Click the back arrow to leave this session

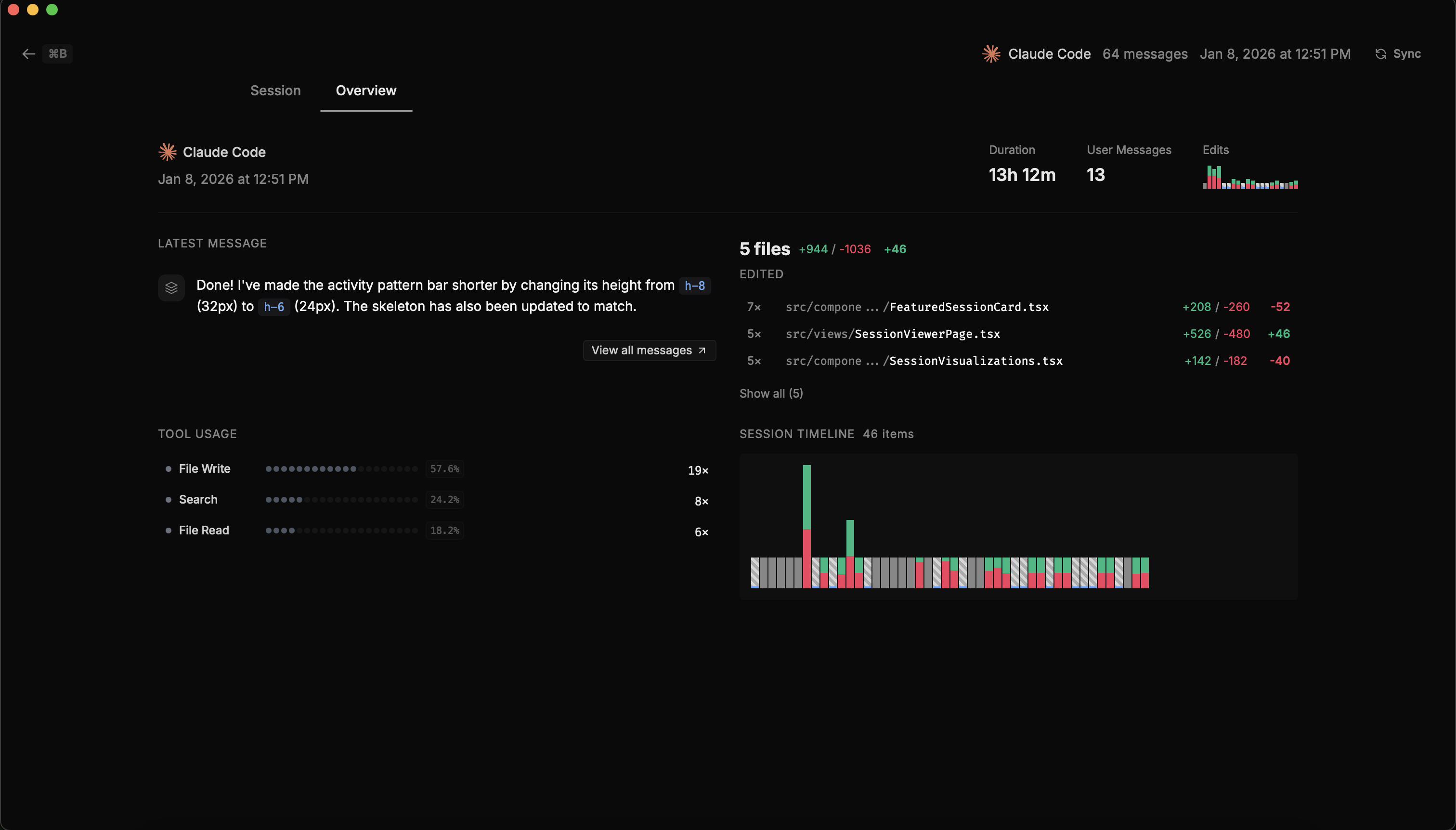pos(28,53)
